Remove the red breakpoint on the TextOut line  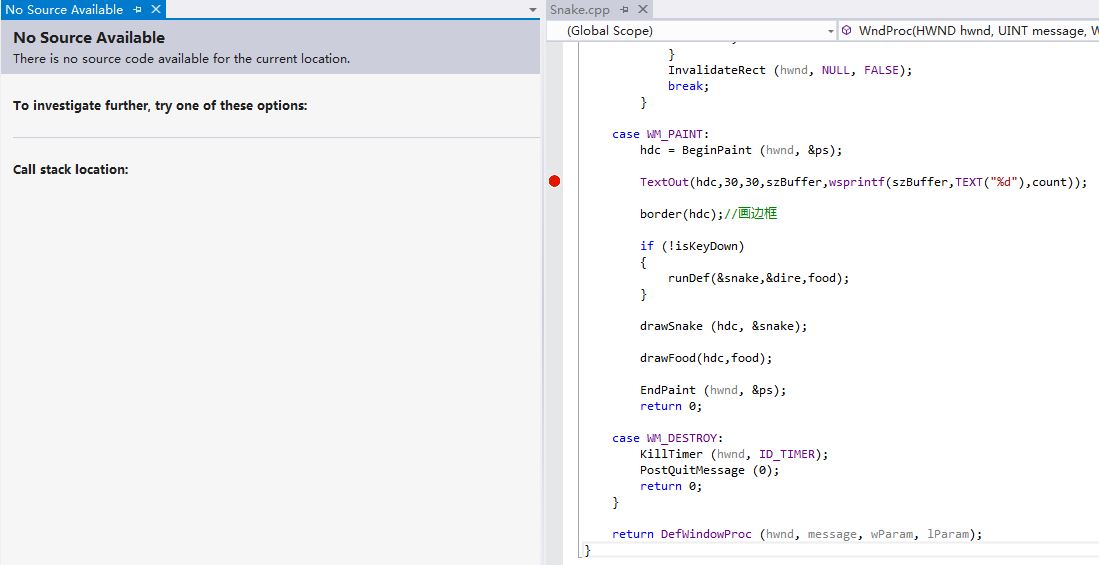(x=554, y=181)
